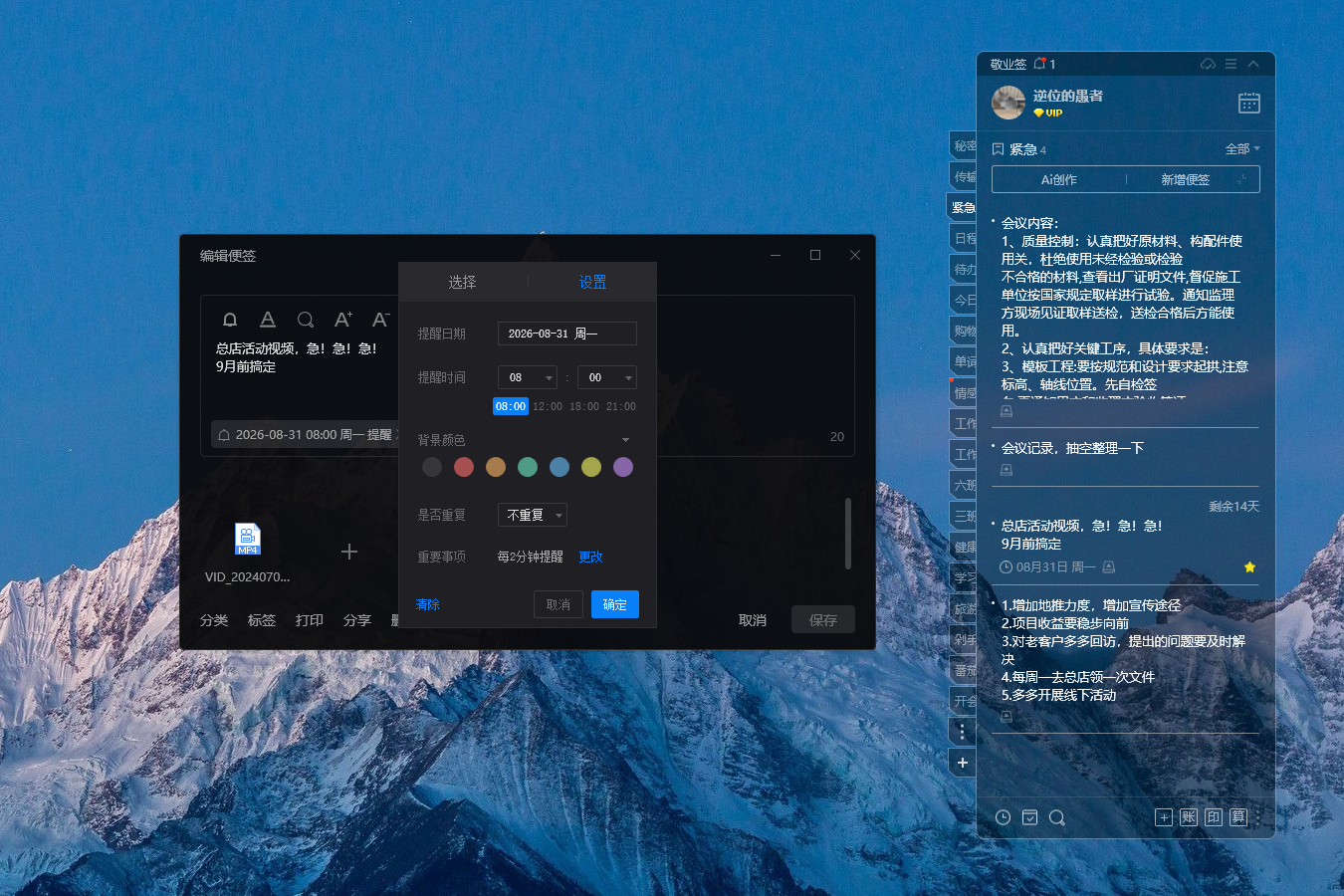Click the blue 清除 link
The image size is (1344, 896).
[x=428, y=604]
